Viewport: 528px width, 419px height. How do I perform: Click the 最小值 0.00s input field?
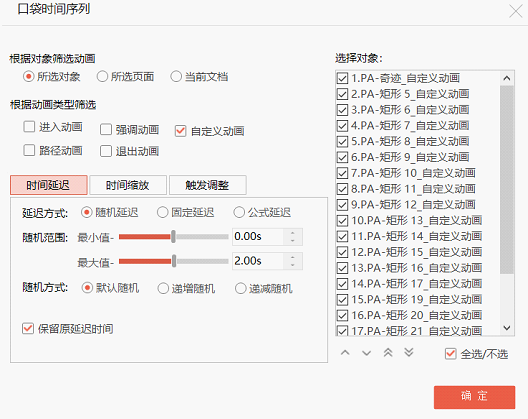point(258,236)
